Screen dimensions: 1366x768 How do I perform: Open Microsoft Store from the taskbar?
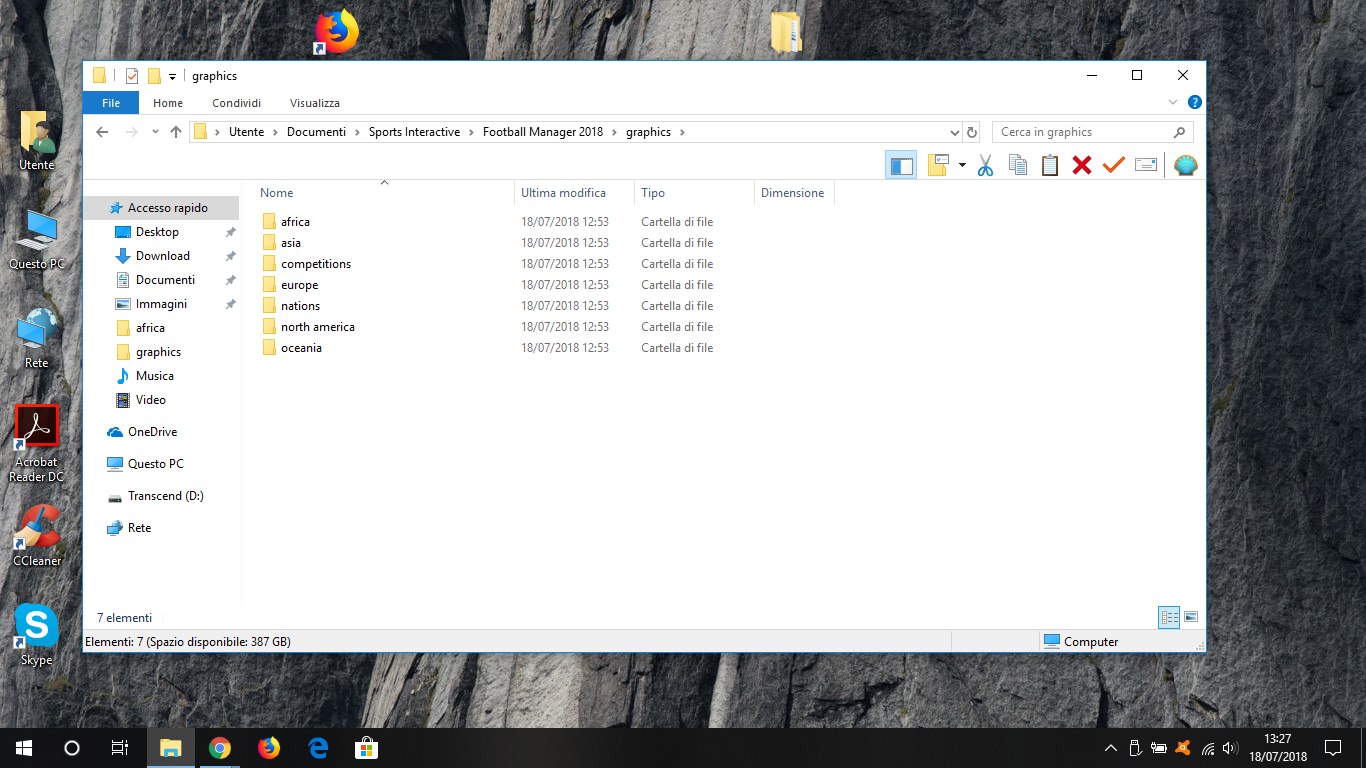click(x=366, y=748)
